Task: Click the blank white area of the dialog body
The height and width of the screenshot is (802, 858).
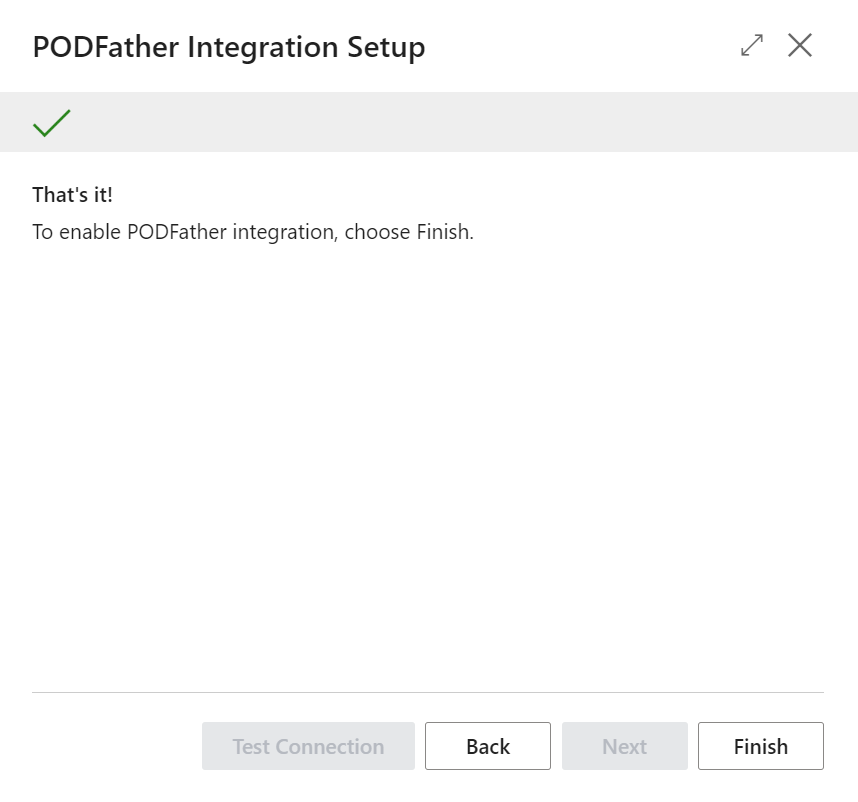Action: coord(428,465)
